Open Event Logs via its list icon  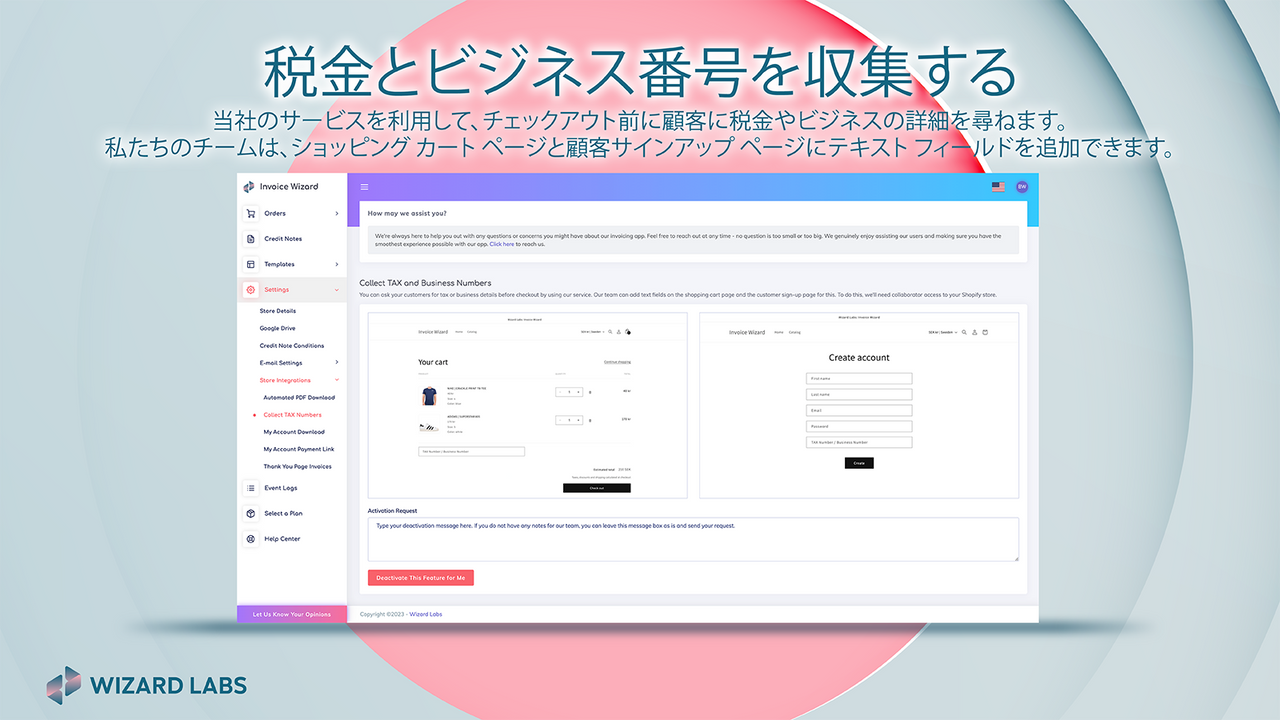[250, 488]
